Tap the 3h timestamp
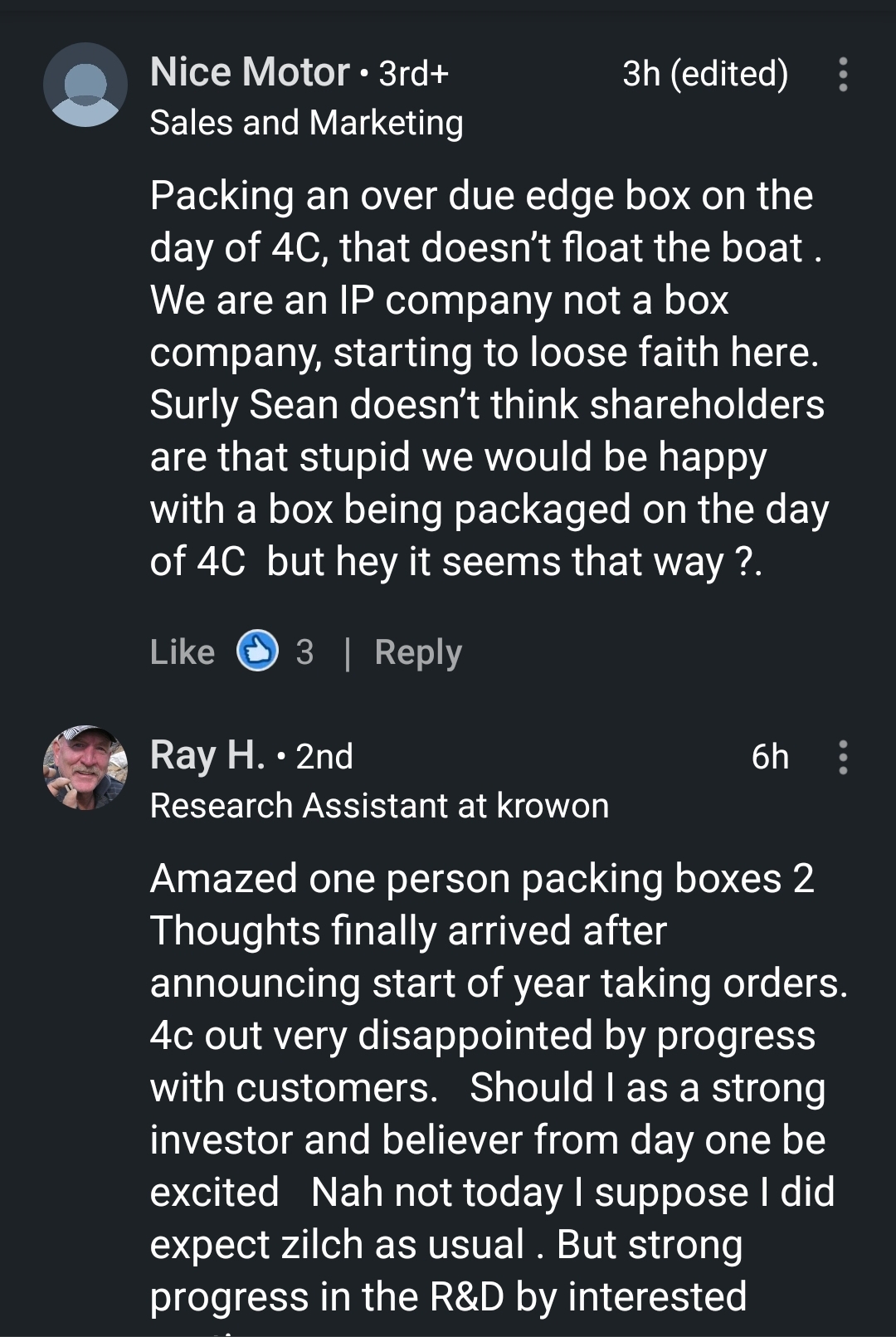 click(641, 74)
